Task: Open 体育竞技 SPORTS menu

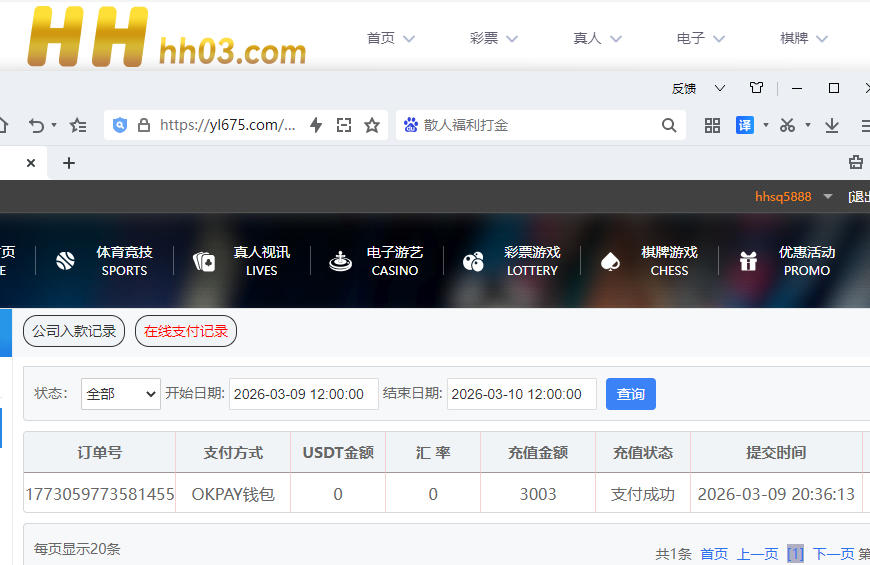Action: pyautogui.click(x=106, y=261)
